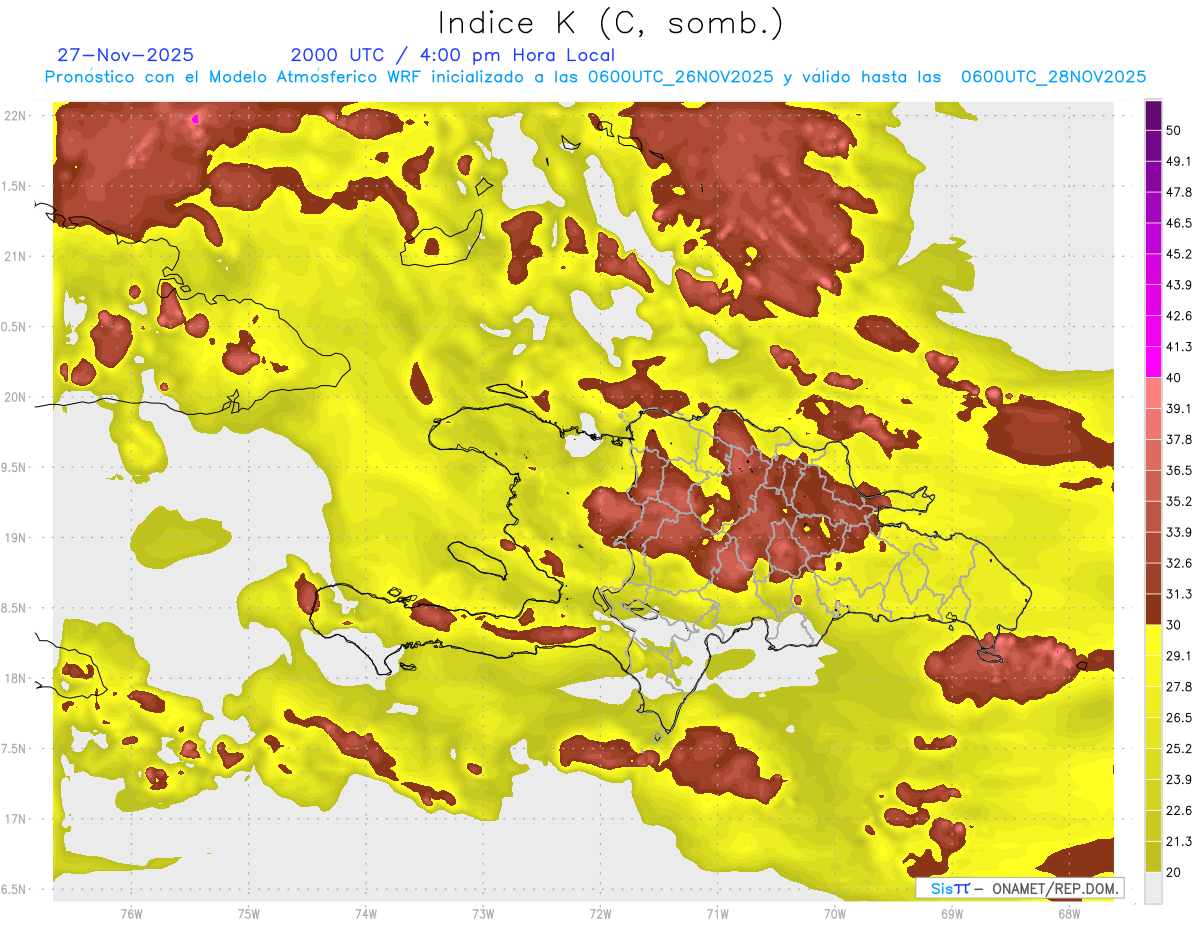Click the 74W longitude label

pos(366,914)
